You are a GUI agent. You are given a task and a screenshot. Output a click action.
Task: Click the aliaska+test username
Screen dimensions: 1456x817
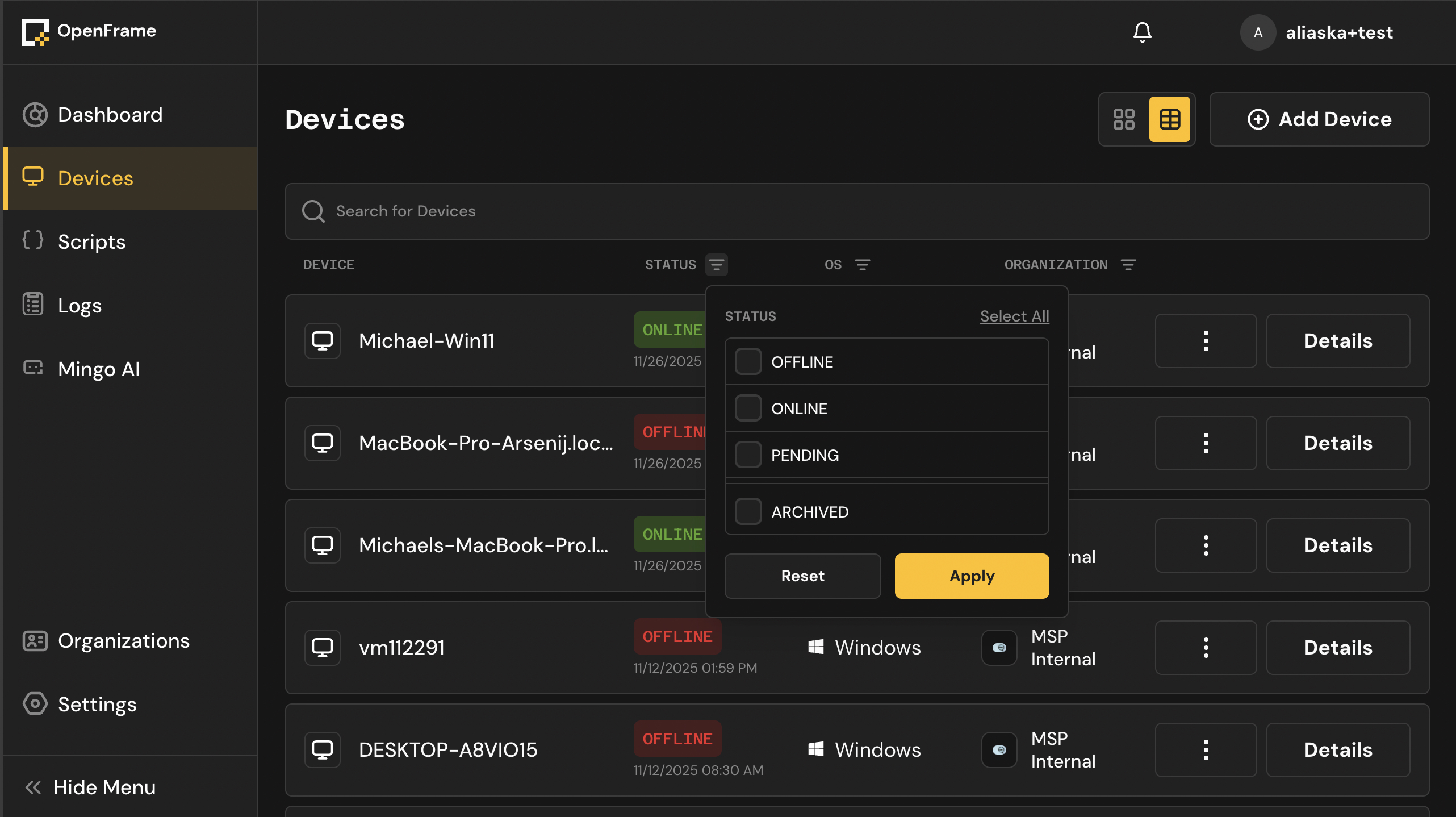point(1339,33)
